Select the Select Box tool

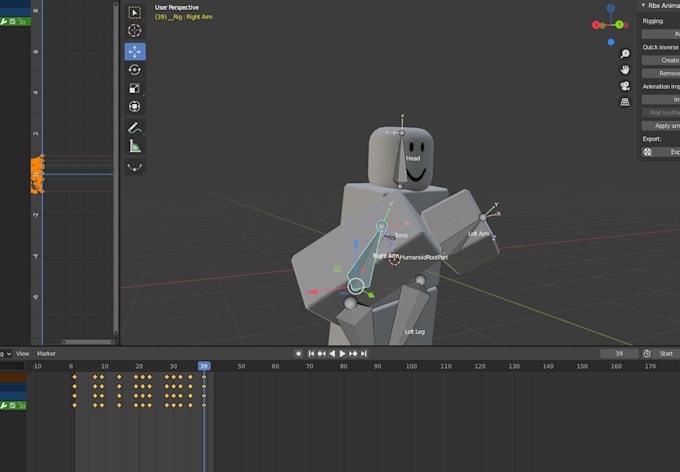click(x=135, y=13)
